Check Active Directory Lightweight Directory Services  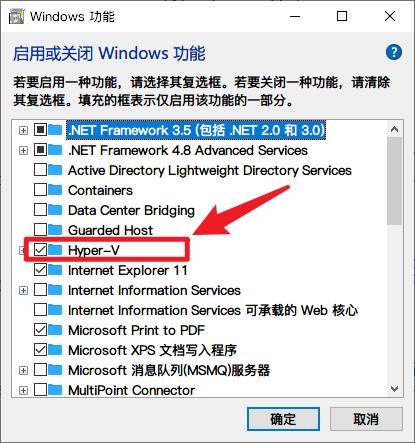click(x=40, y=170)
